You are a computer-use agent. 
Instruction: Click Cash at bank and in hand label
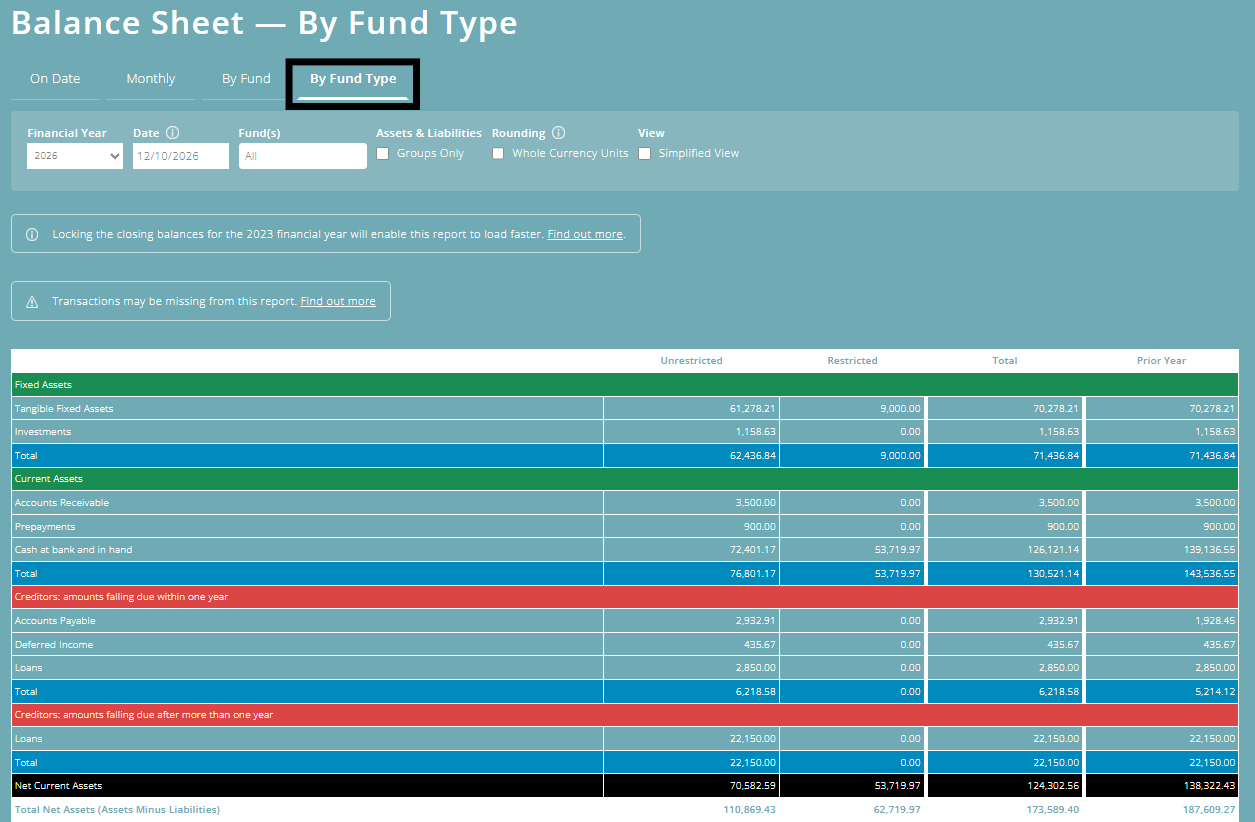pos(73,550)
